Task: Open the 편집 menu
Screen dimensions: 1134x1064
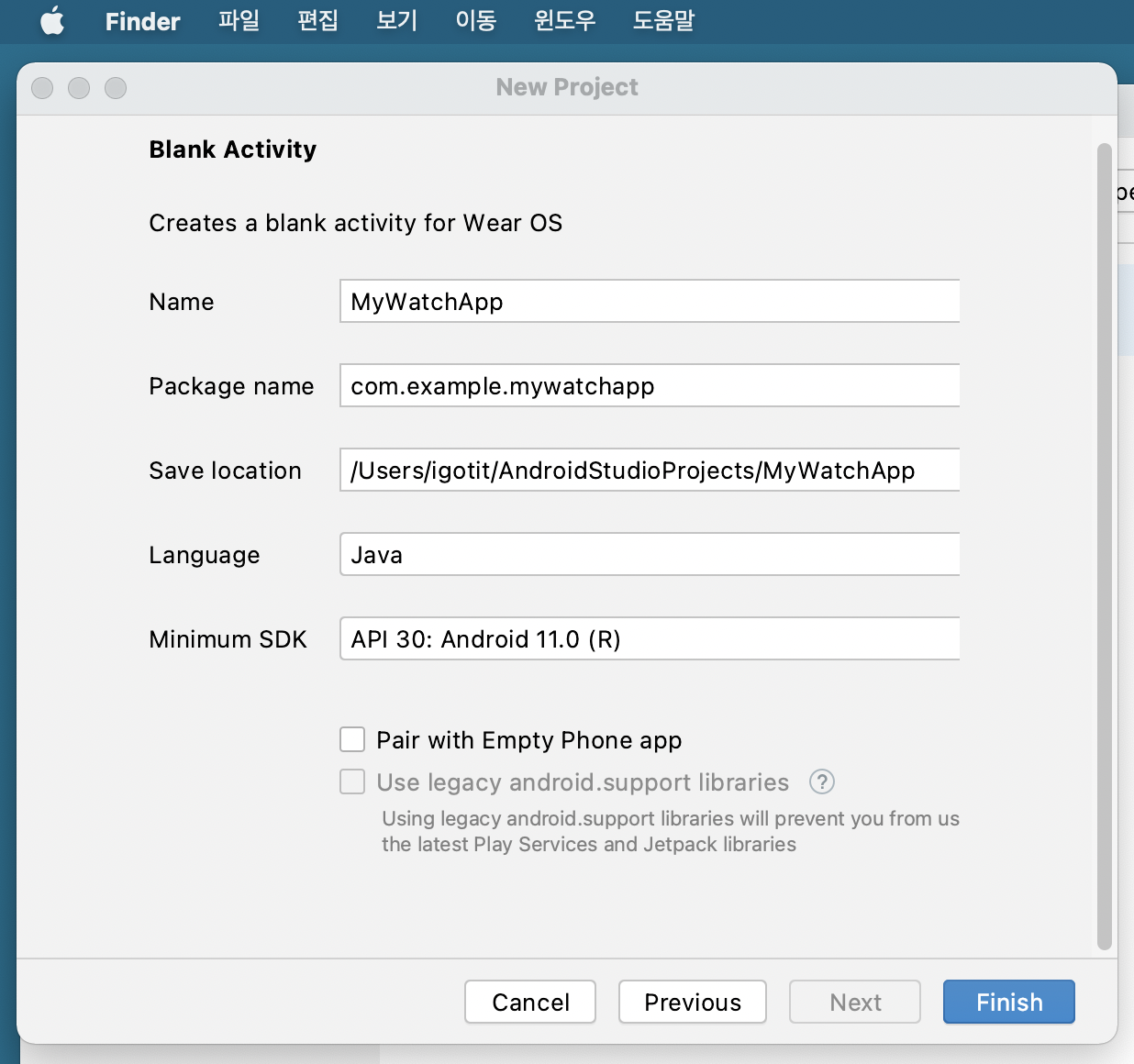Action: coord(317,20)
